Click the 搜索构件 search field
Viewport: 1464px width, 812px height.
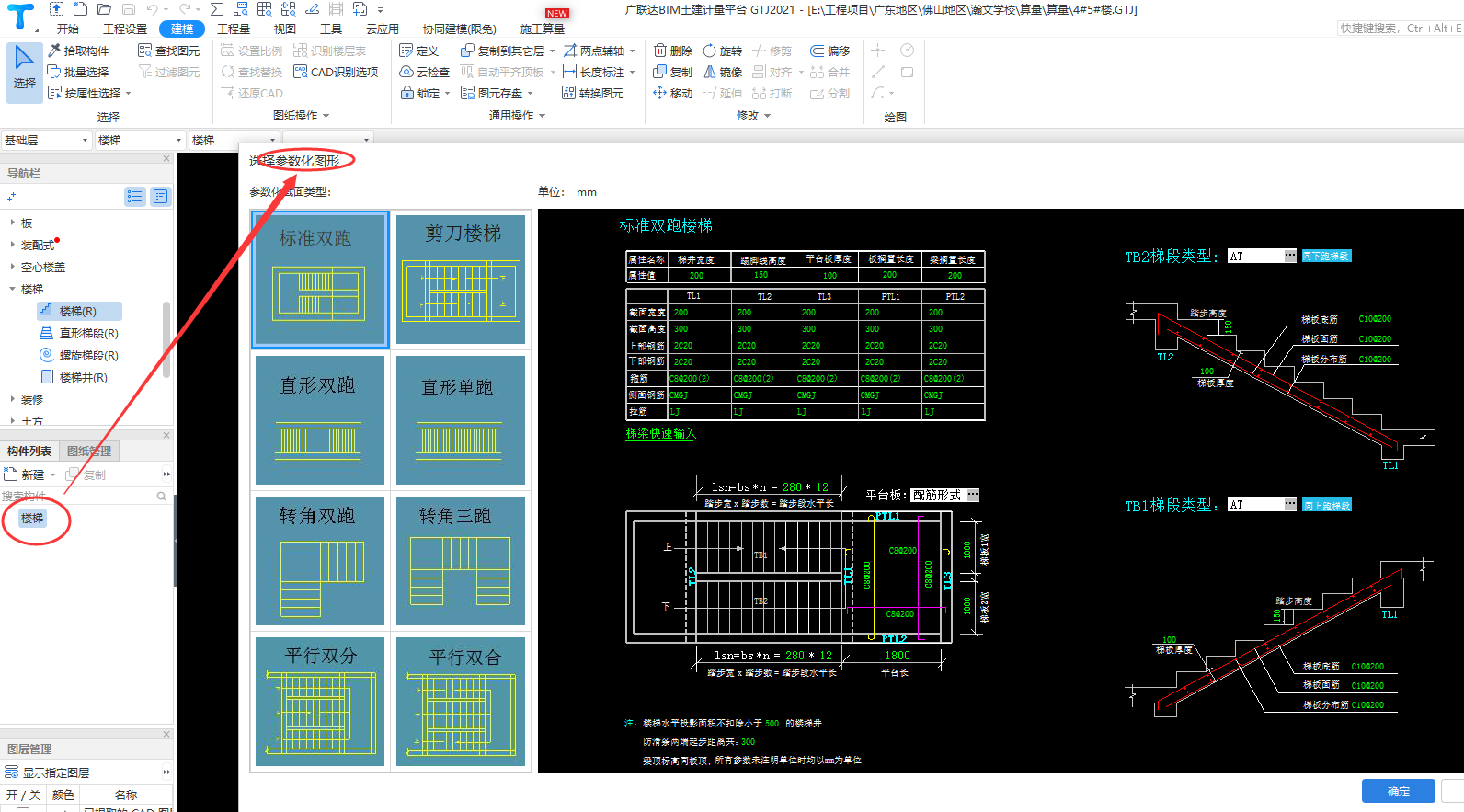pyautogui.click(x=78, y=497)
